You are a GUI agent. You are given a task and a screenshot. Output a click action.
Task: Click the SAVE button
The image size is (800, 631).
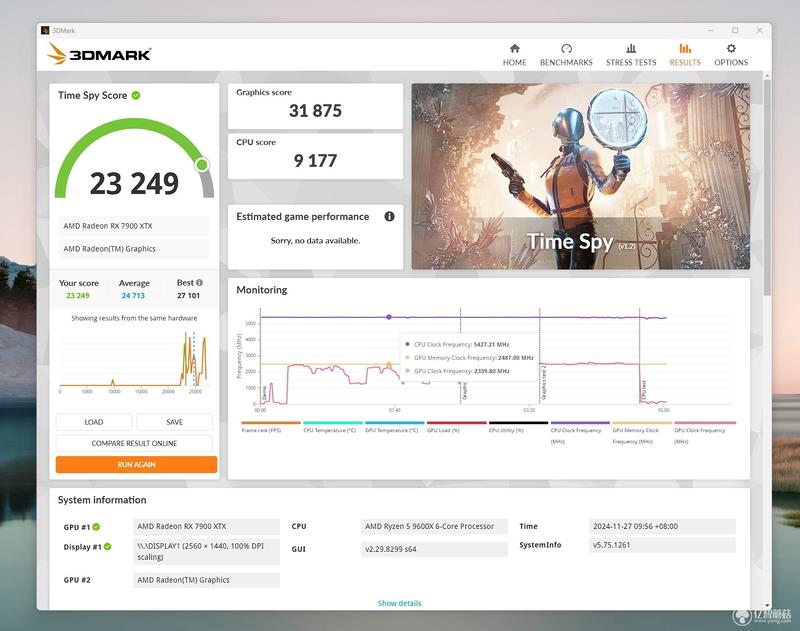pyautogui.click(x=174, y=422)
